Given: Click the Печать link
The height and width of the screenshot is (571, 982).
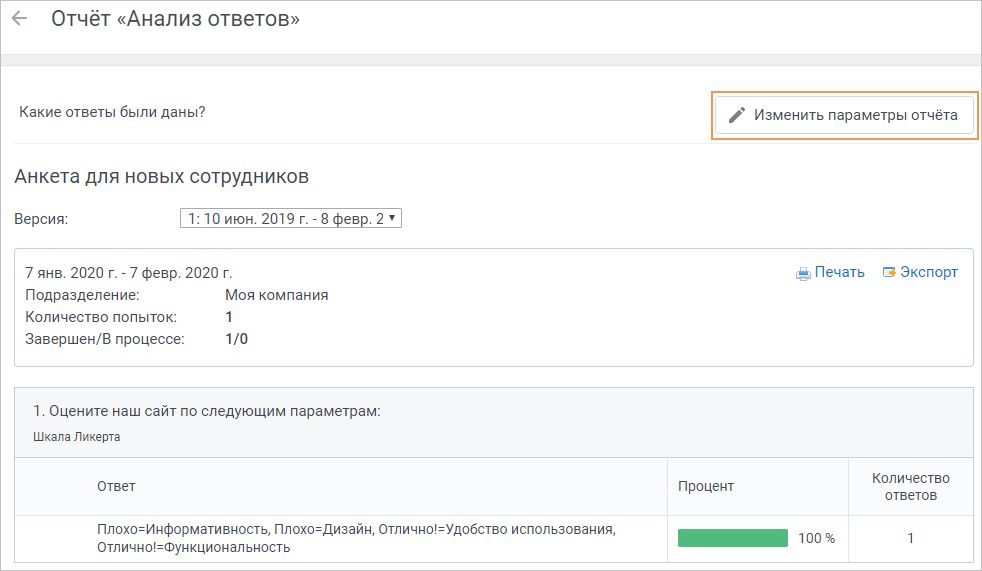Looking at the screenshot, I should [x=839, y=272].
